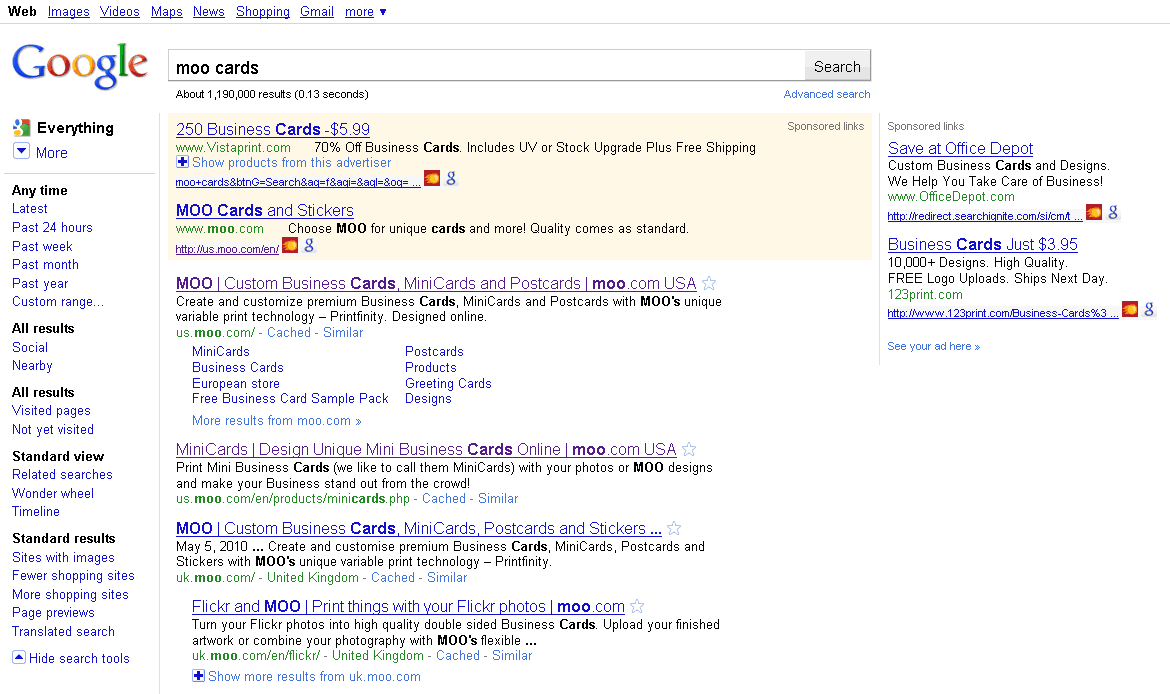
Task: Click blue g icon beside us.moo.com/en link
Action: [309, 246]
